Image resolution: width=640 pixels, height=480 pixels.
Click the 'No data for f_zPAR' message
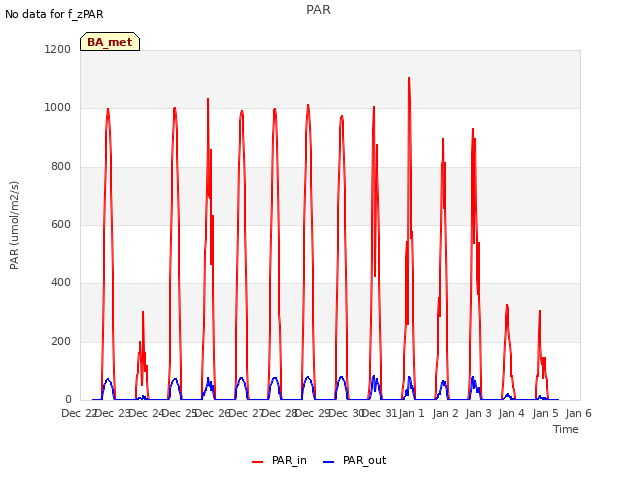pyautogui.click(x=54, y=14)
